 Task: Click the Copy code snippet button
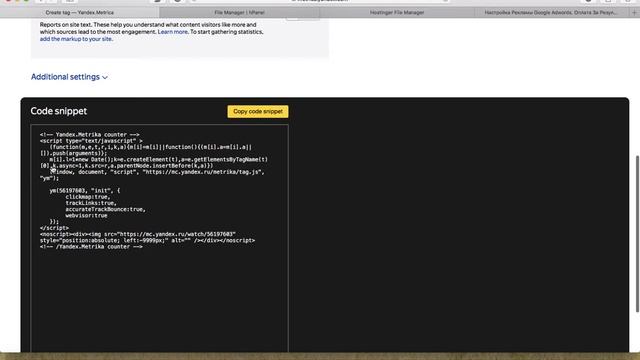pyautogui.click(x=258, y=111)
